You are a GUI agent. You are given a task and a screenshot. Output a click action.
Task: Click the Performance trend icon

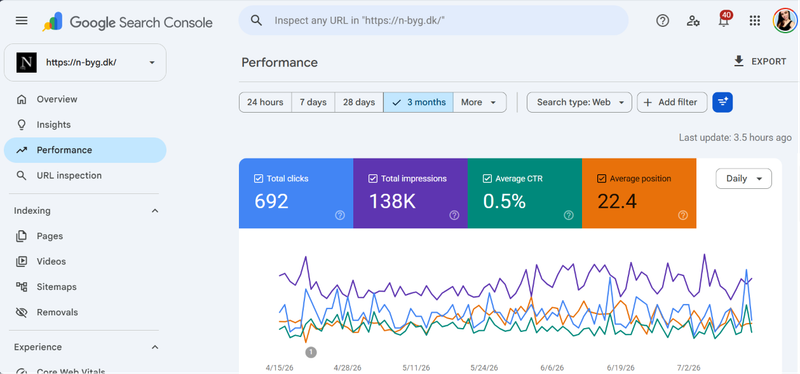[x=21, y=150]
